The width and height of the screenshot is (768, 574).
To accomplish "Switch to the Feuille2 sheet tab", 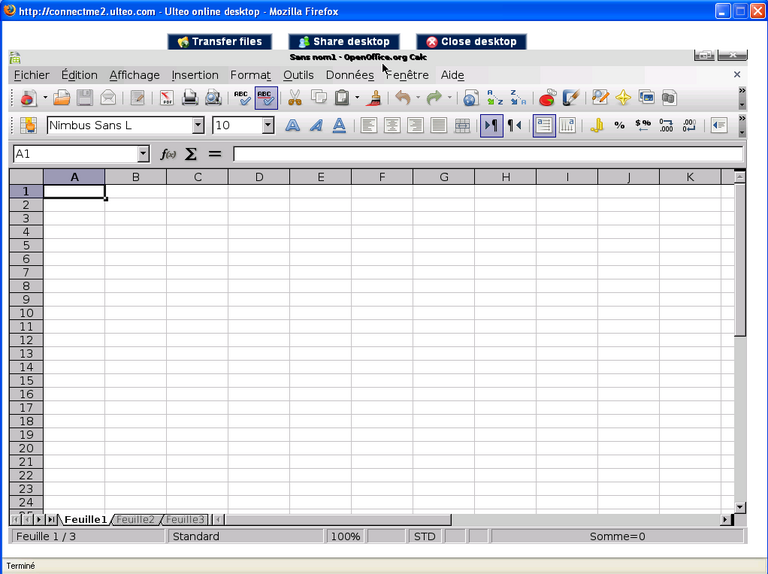I will click(135, 519).
